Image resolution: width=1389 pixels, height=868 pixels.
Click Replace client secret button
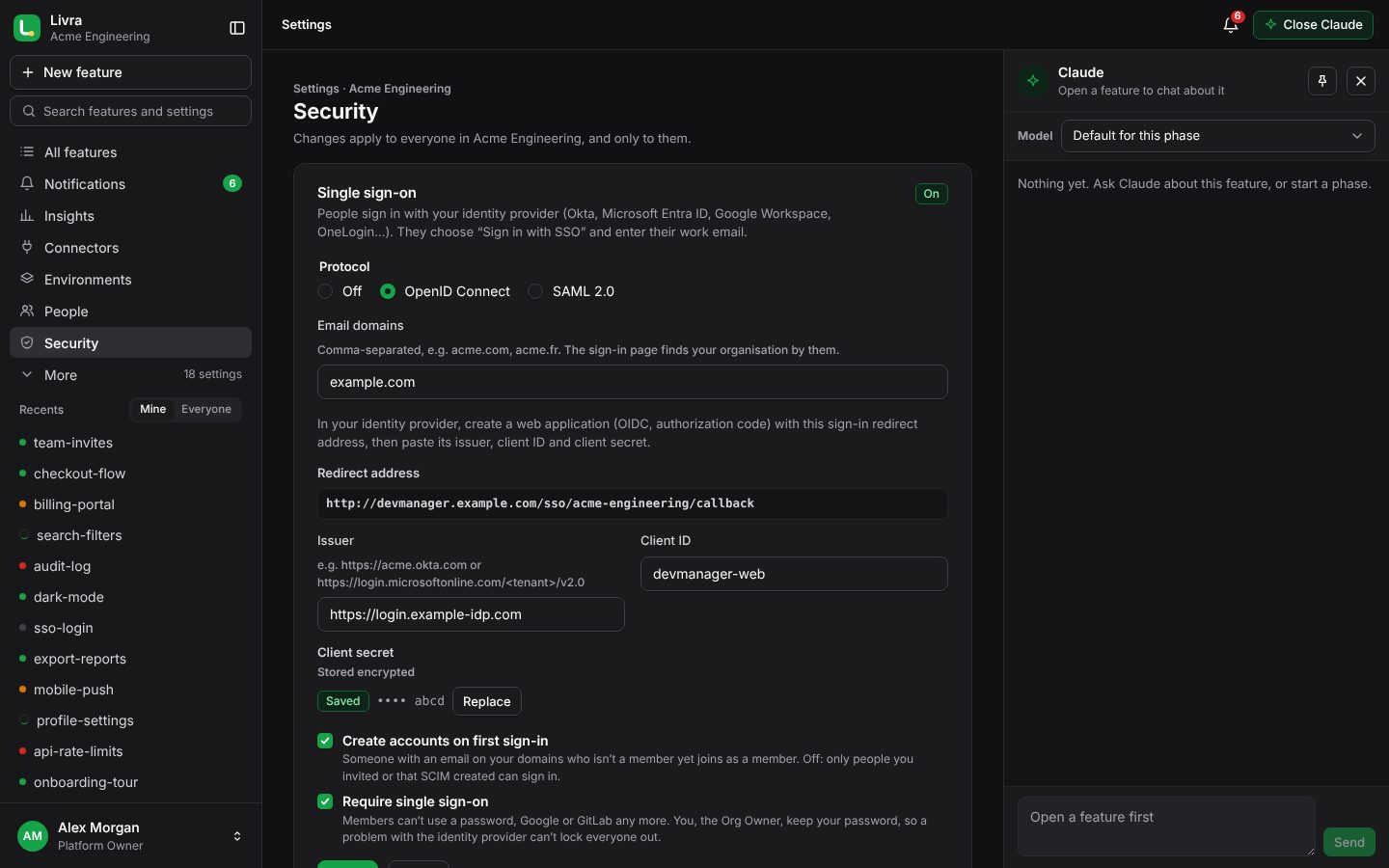point(487,701)
